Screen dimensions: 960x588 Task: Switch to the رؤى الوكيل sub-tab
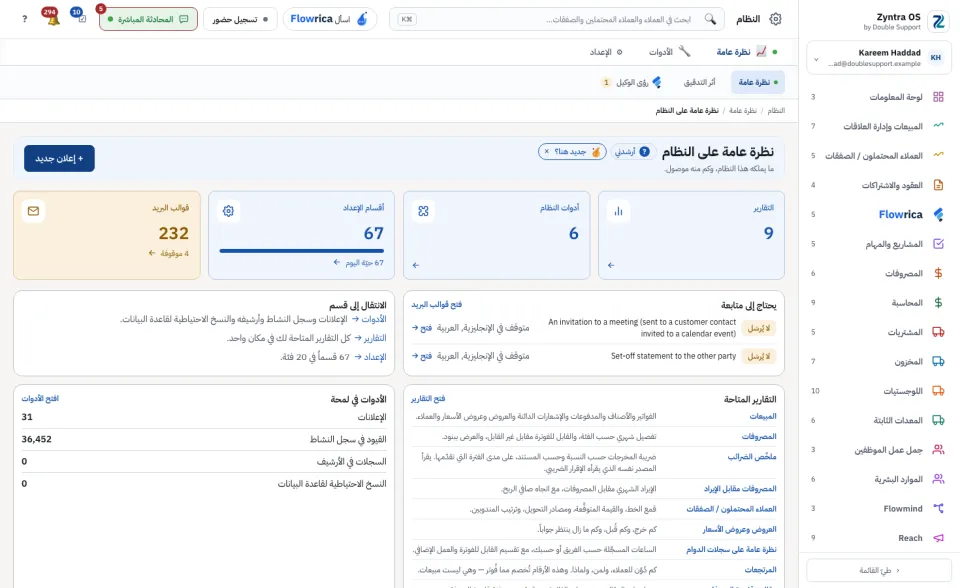click(631, 82)
